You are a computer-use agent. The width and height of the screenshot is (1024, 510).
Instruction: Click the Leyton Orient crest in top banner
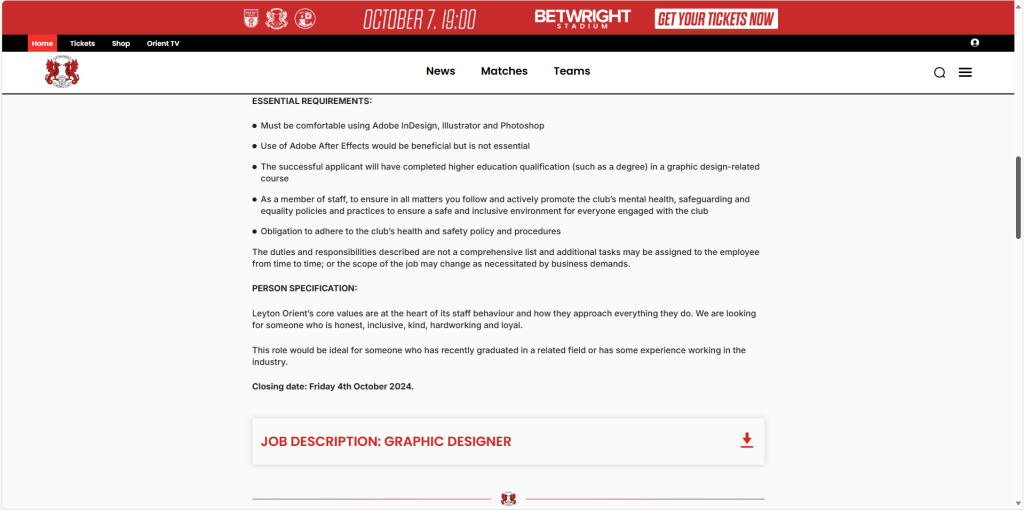[278, 19]
